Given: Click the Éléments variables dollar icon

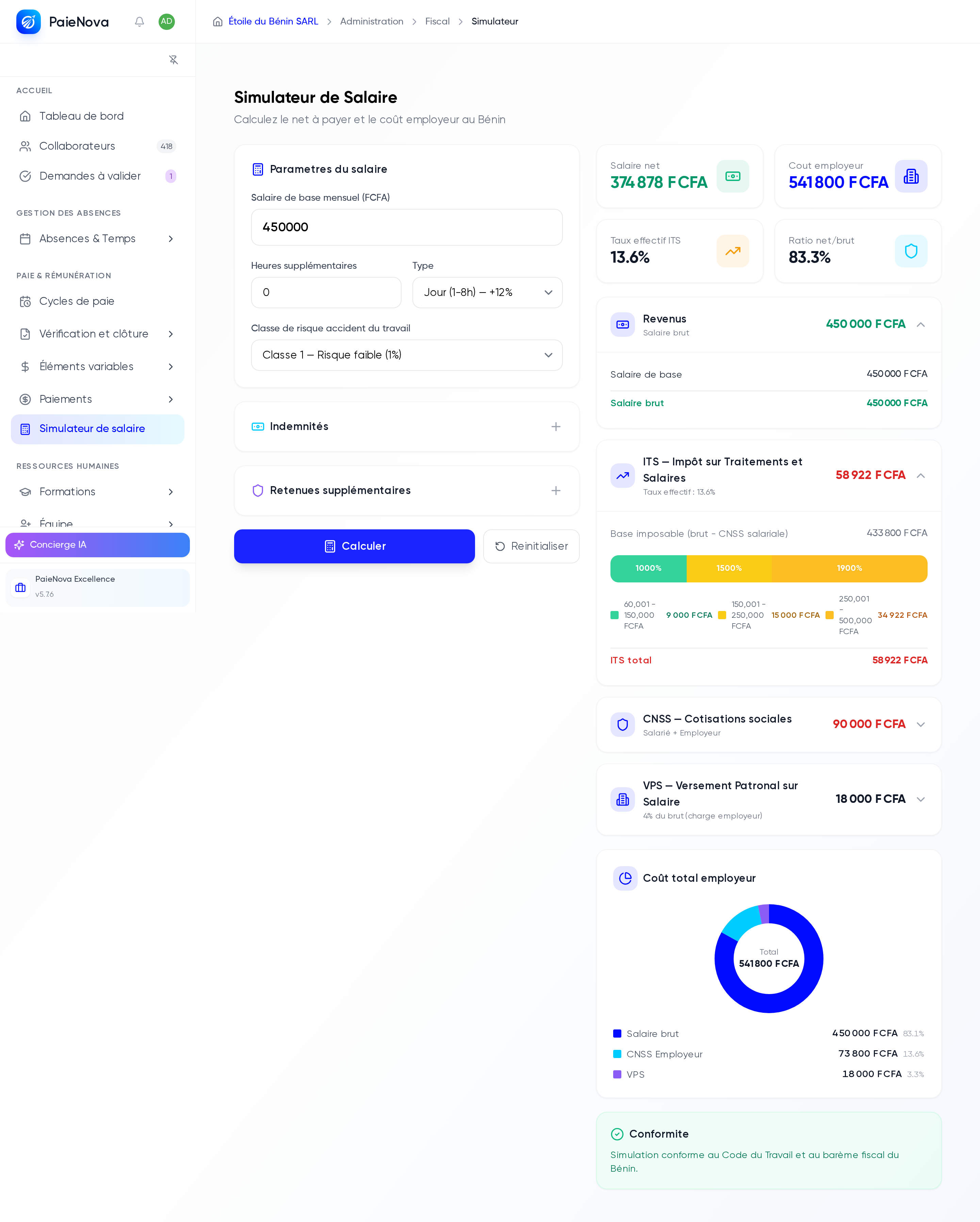Looking at the screenshot, I should pyautogui.click(x=25, y=367).
